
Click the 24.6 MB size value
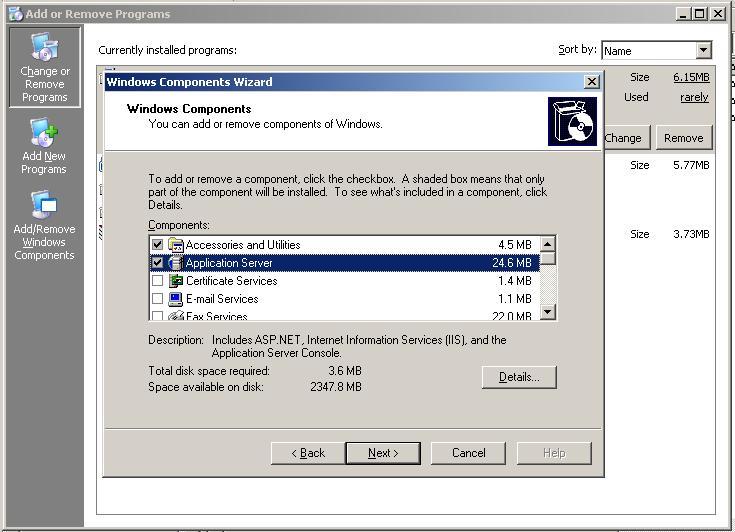(512, 263)
